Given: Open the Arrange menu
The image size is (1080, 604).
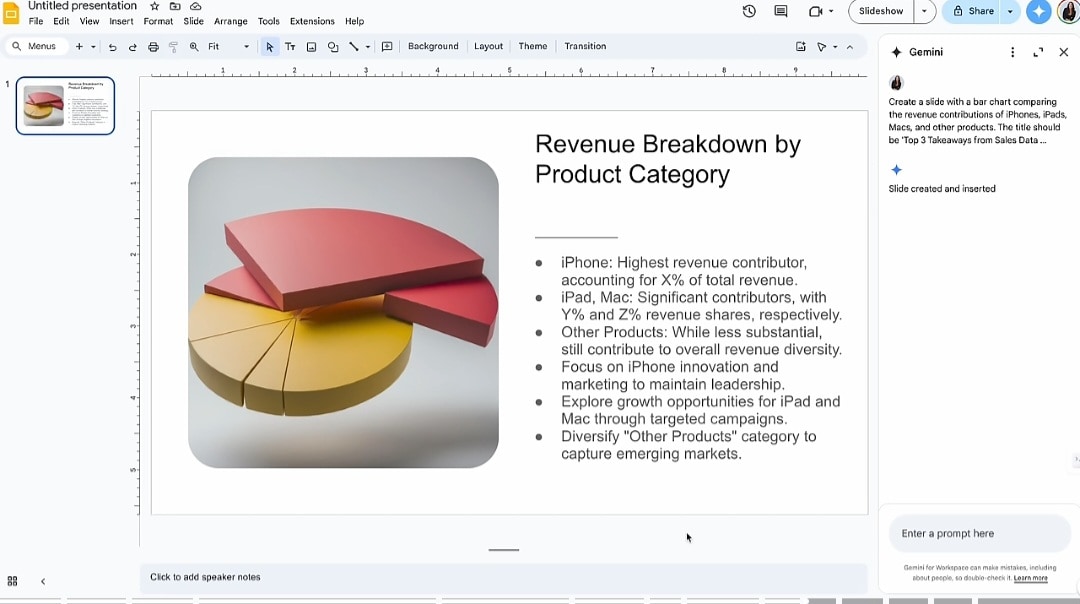Looking at the screenshot, I should [x=231, y=21].
